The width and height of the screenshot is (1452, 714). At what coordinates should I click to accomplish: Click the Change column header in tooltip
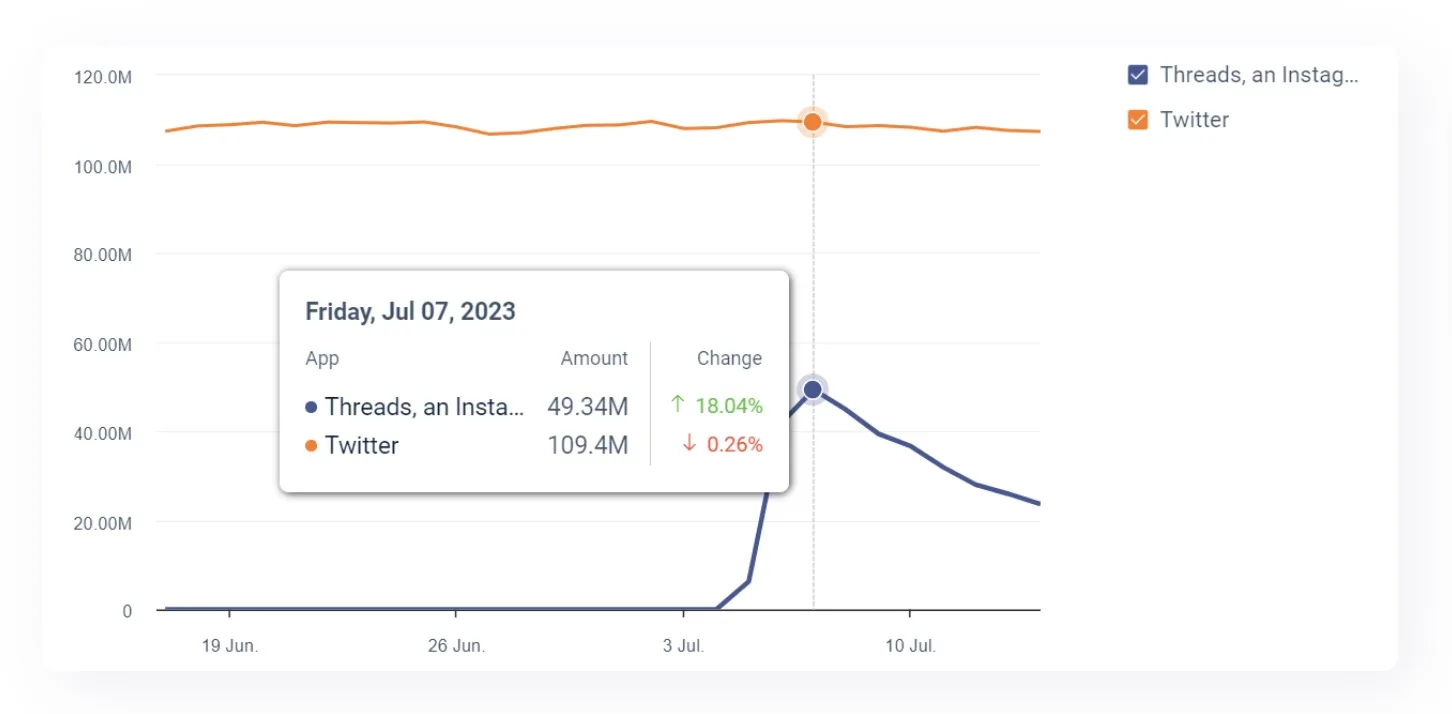coord(729,358)
